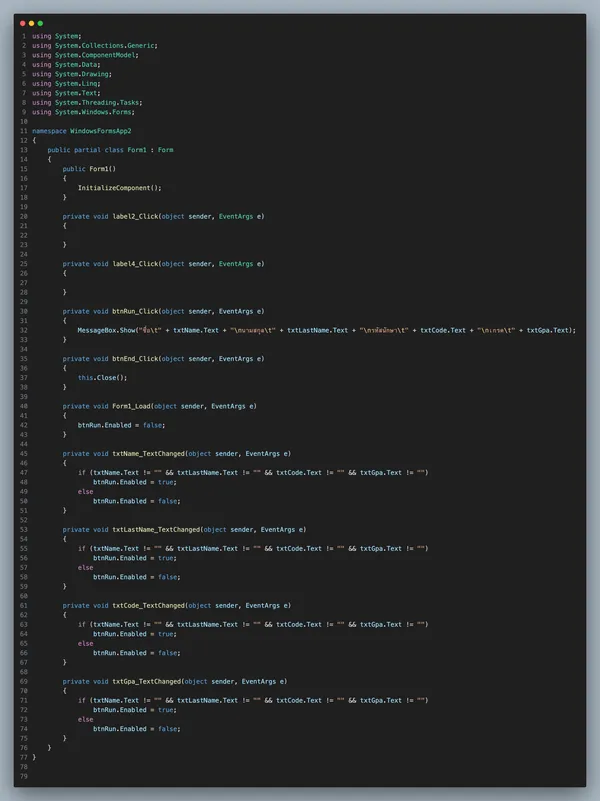The height and width of the screenshot is (801, 600).
Task: Click line number 10 in the gutter
Action: 23,122
